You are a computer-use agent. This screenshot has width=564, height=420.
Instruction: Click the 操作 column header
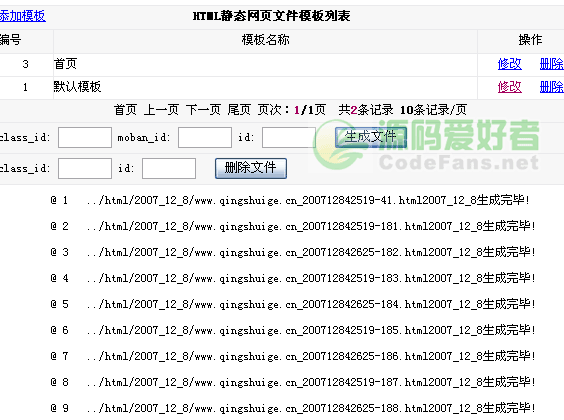(530, 40)
